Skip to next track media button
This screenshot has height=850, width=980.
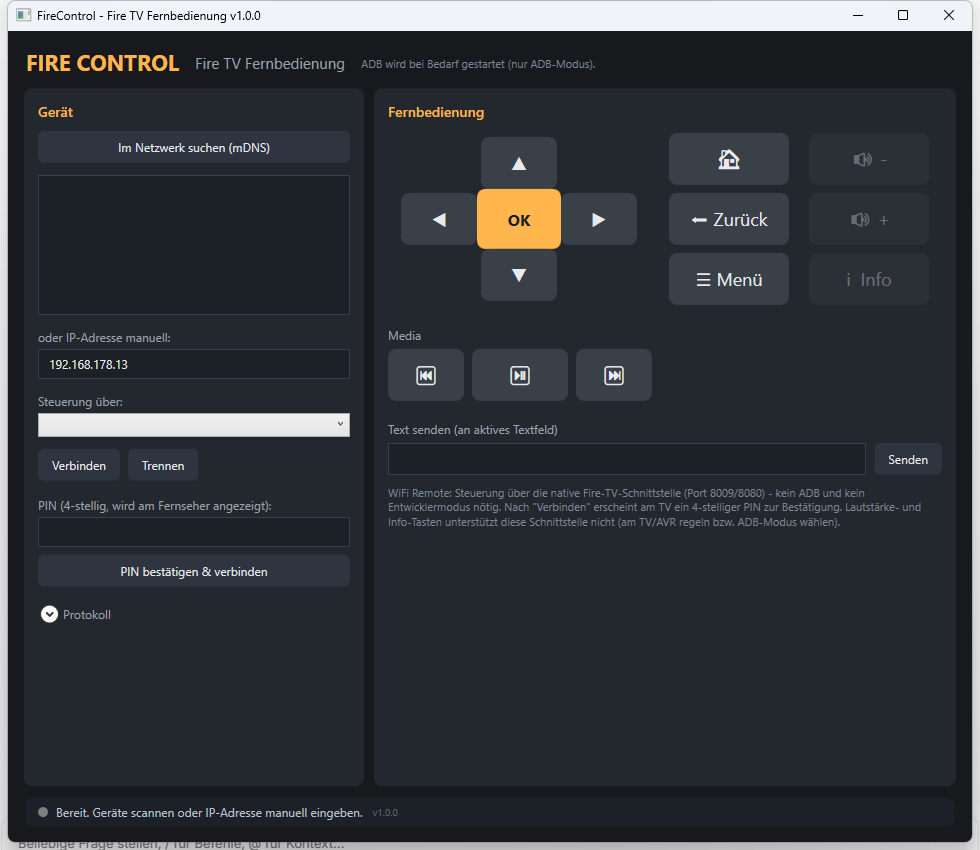[614, 375]
